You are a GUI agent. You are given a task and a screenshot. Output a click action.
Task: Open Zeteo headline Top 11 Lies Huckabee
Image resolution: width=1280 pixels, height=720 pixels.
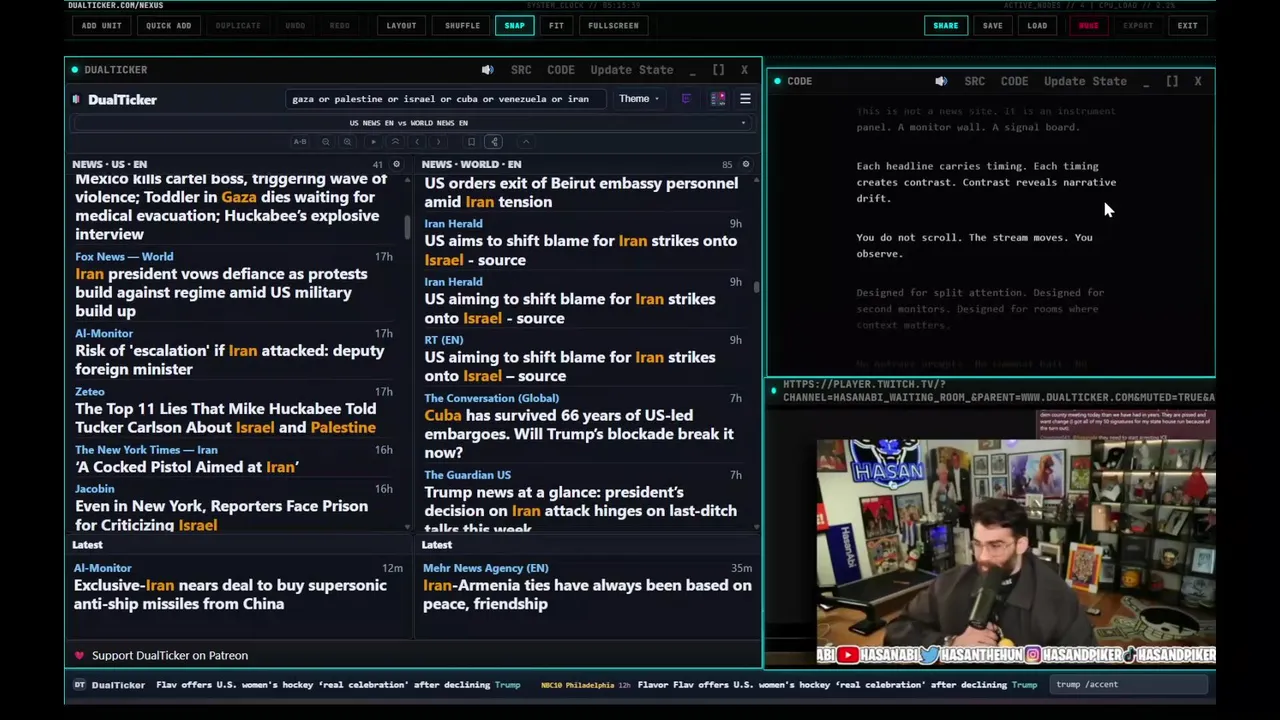pyautogui.click(x=225, y=418)
